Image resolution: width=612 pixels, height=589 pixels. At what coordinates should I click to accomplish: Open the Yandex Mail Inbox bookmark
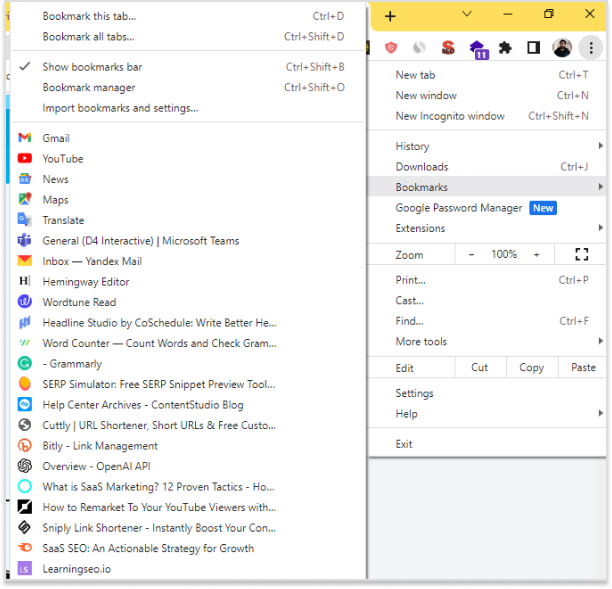point(187,261)
